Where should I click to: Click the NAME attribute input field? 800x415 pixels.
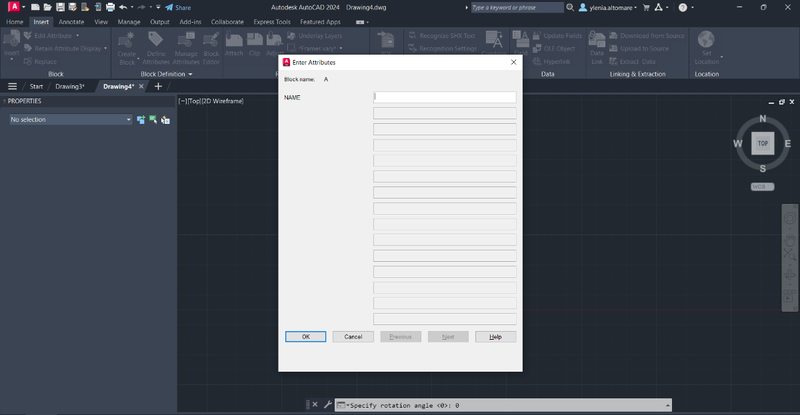point(445,97)
